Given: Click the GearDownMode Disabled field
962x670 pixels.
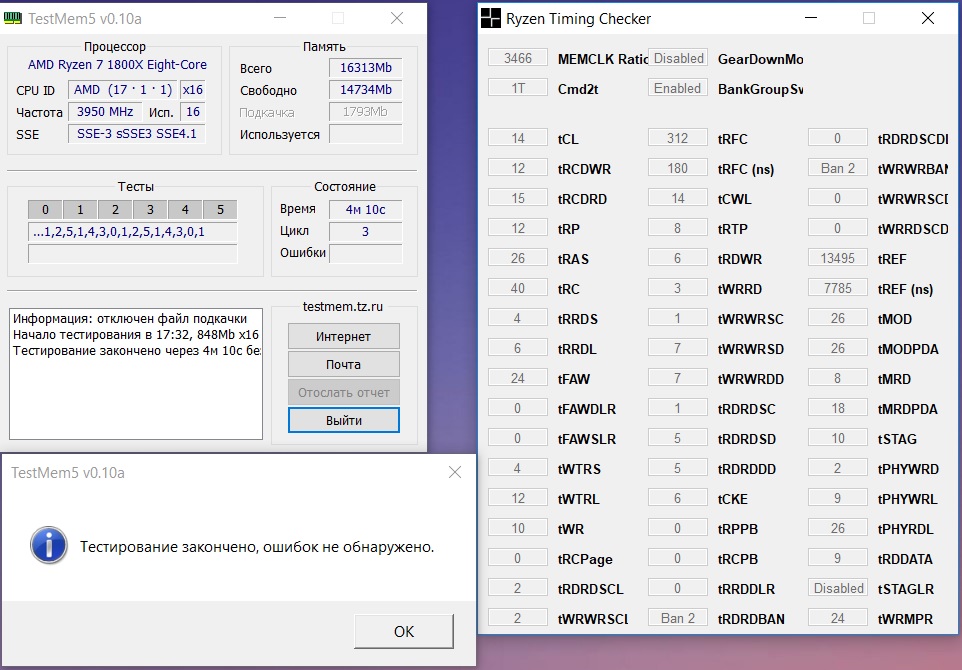Looking at the screenshot, I should tap(678, 58).
